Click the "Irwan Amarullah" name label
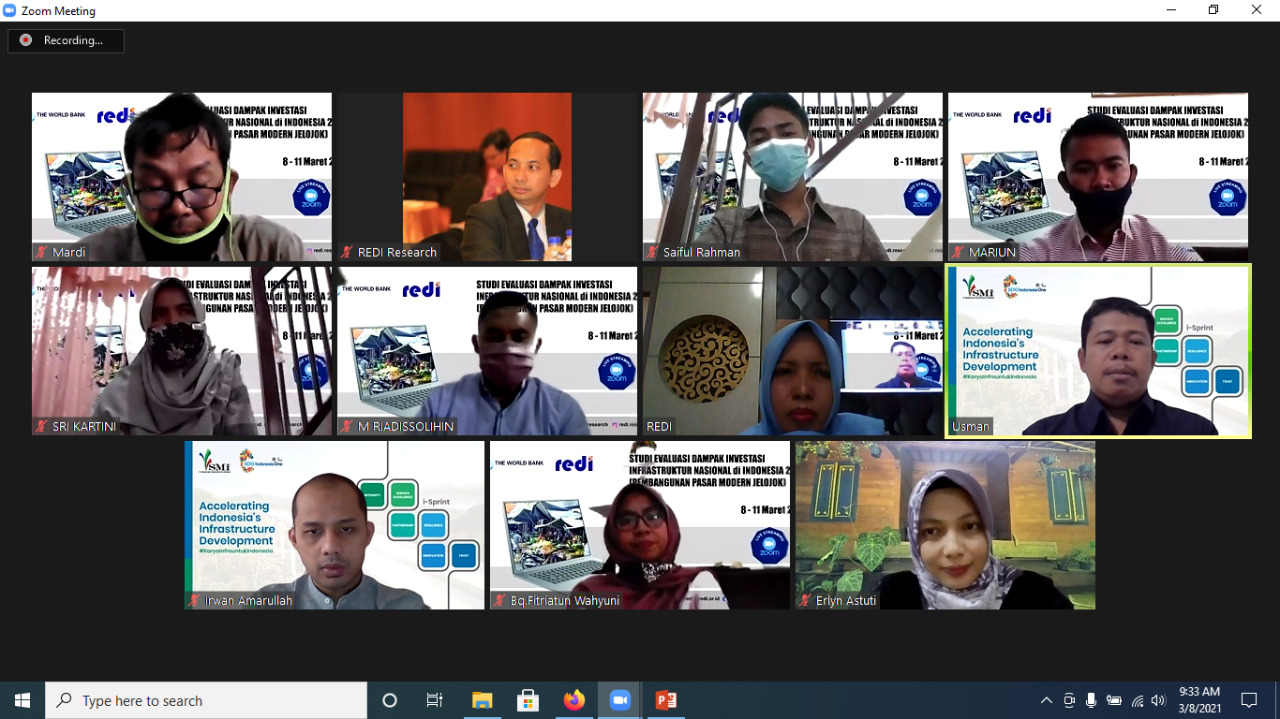Screen dimensions: 1280x719 [249, 600]
